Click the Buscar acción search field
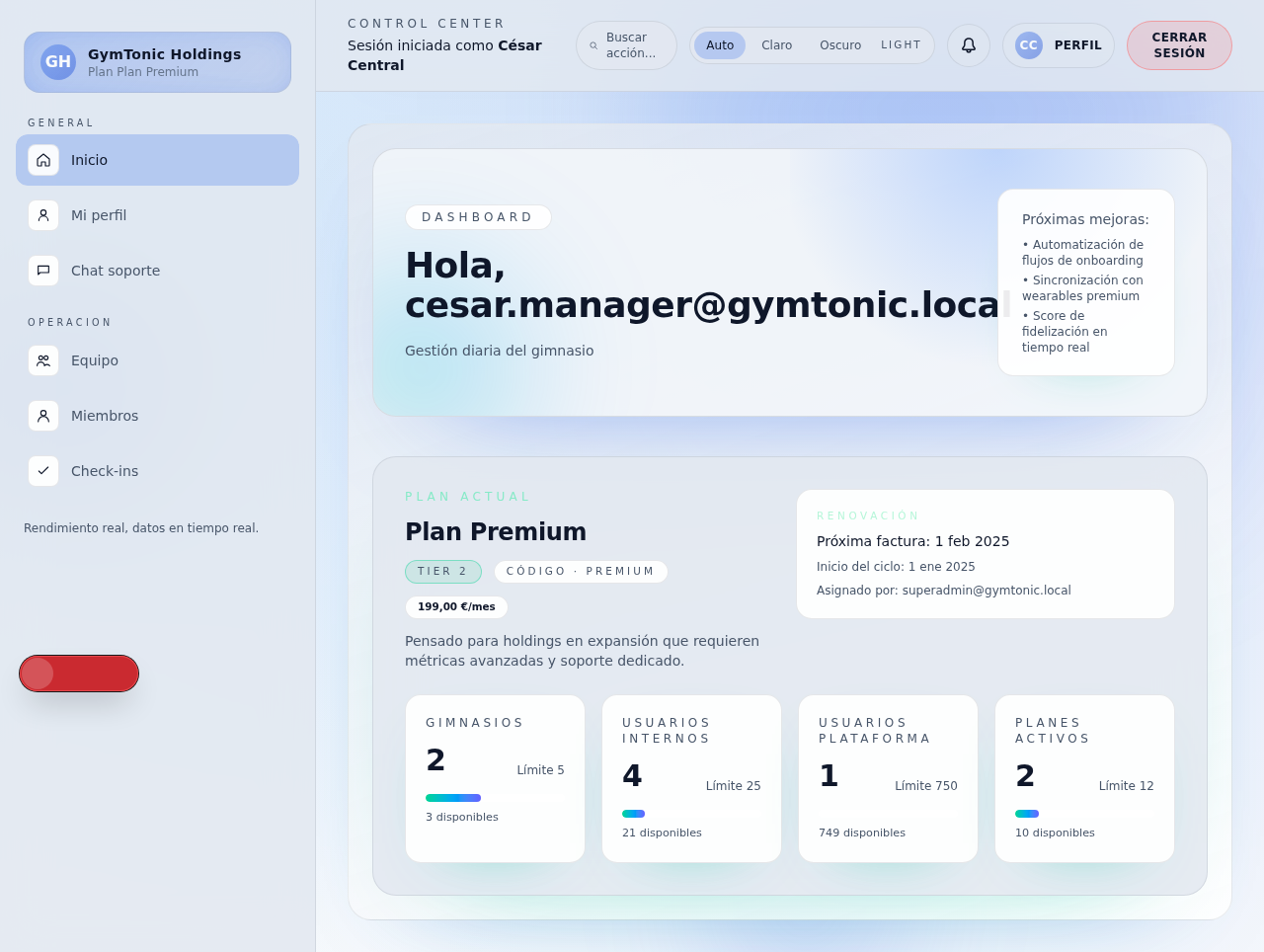 click(626, 44)
